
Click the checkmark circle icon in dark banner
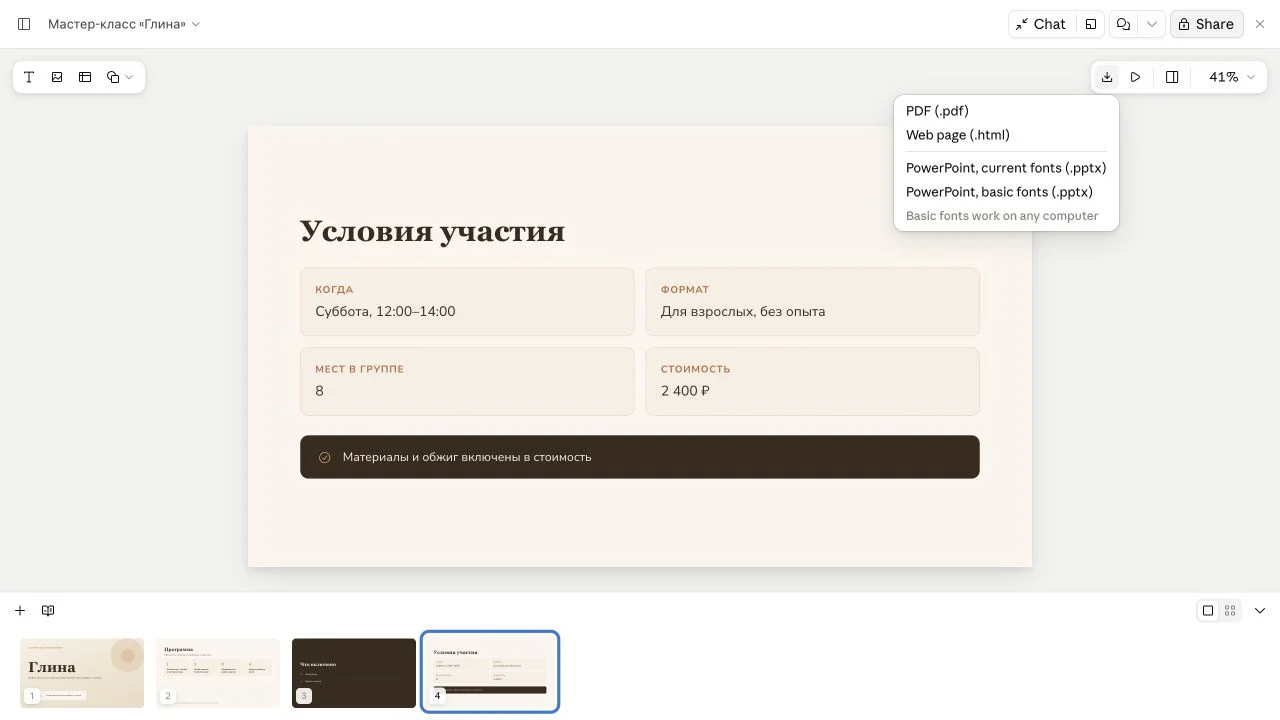coord(324,457)
